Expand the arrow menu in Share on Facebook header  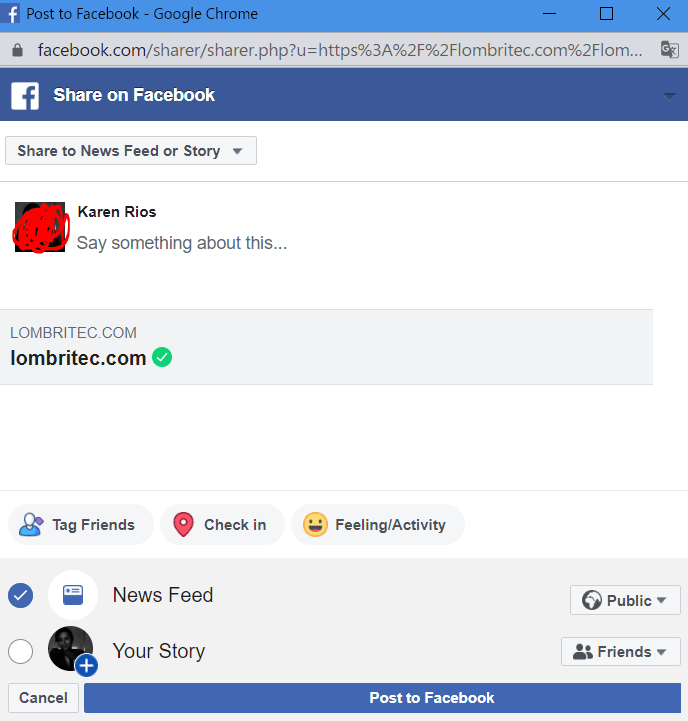669,96
